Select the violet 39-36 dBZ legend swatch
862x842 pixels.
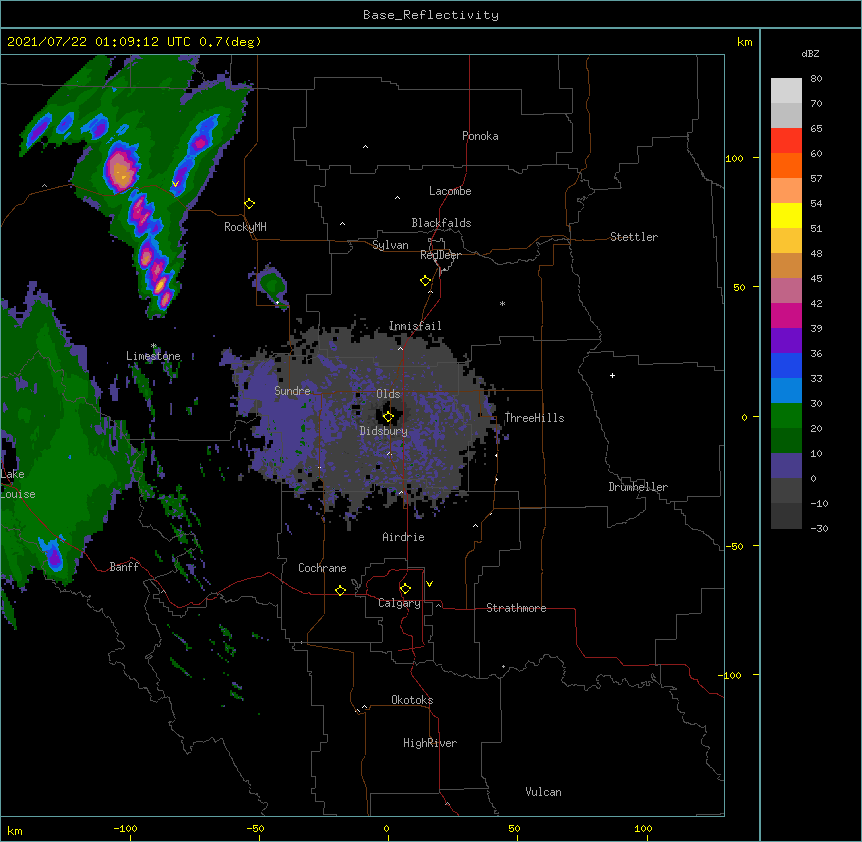[786, 341]
